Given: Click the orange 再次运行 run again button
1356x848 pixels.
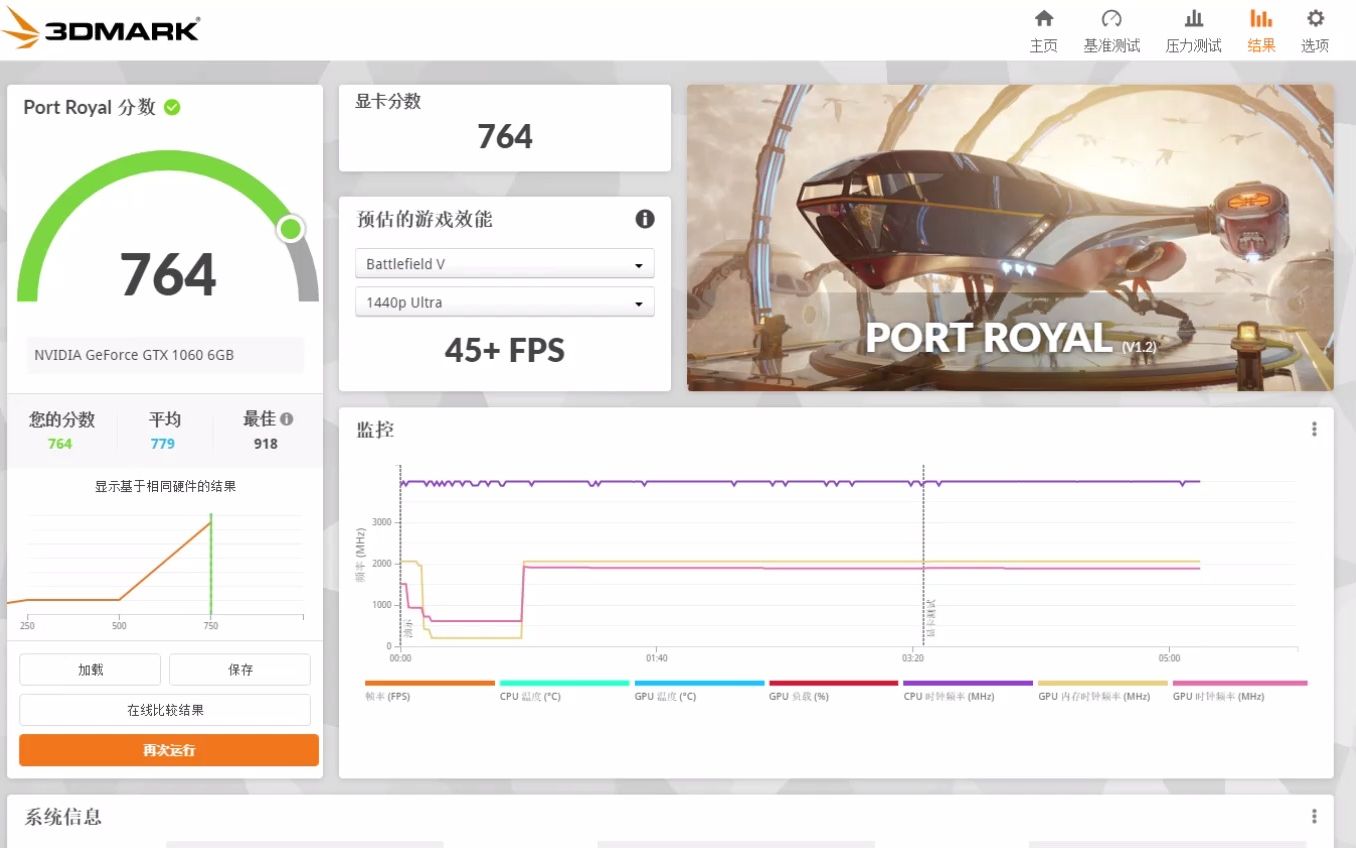Looking at the screenshot, I should coord(169,750).
